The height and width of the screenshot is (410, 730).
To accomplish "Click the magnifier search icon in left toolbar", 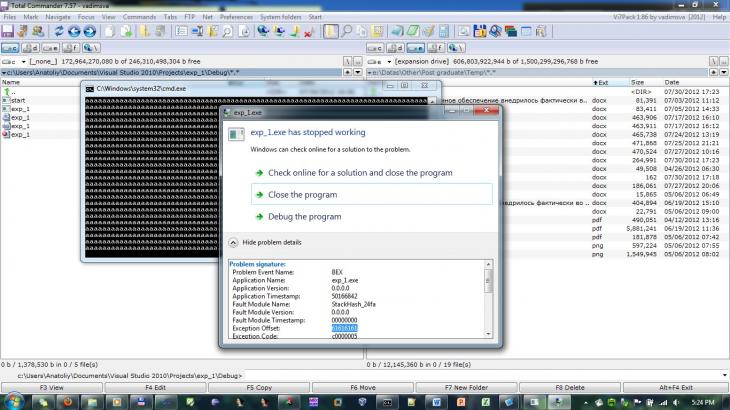I will (227, 31).
